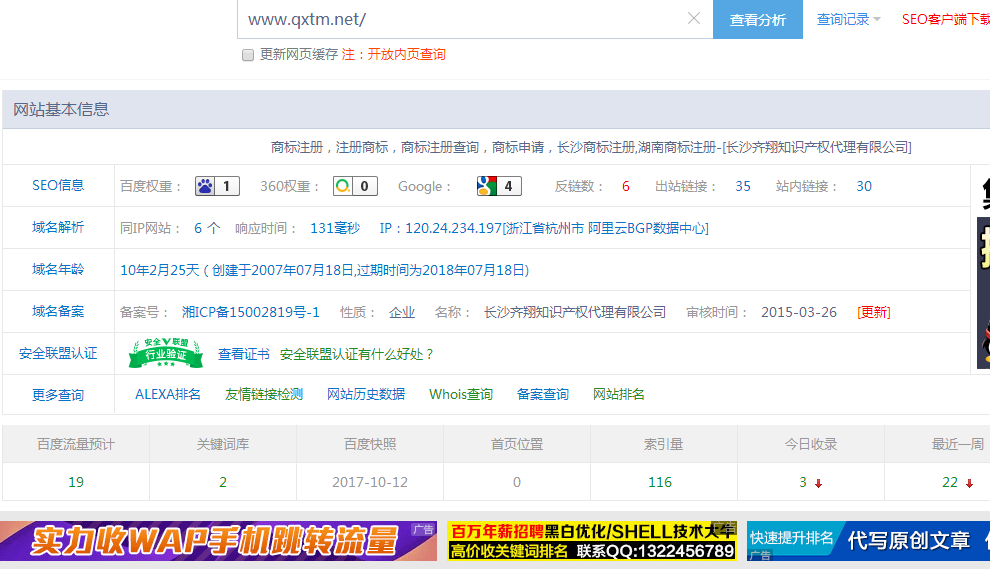Click the 131毫秒 response time link
Image resolution: width=990 pixels, height=569 pixels.
point(335,228)
